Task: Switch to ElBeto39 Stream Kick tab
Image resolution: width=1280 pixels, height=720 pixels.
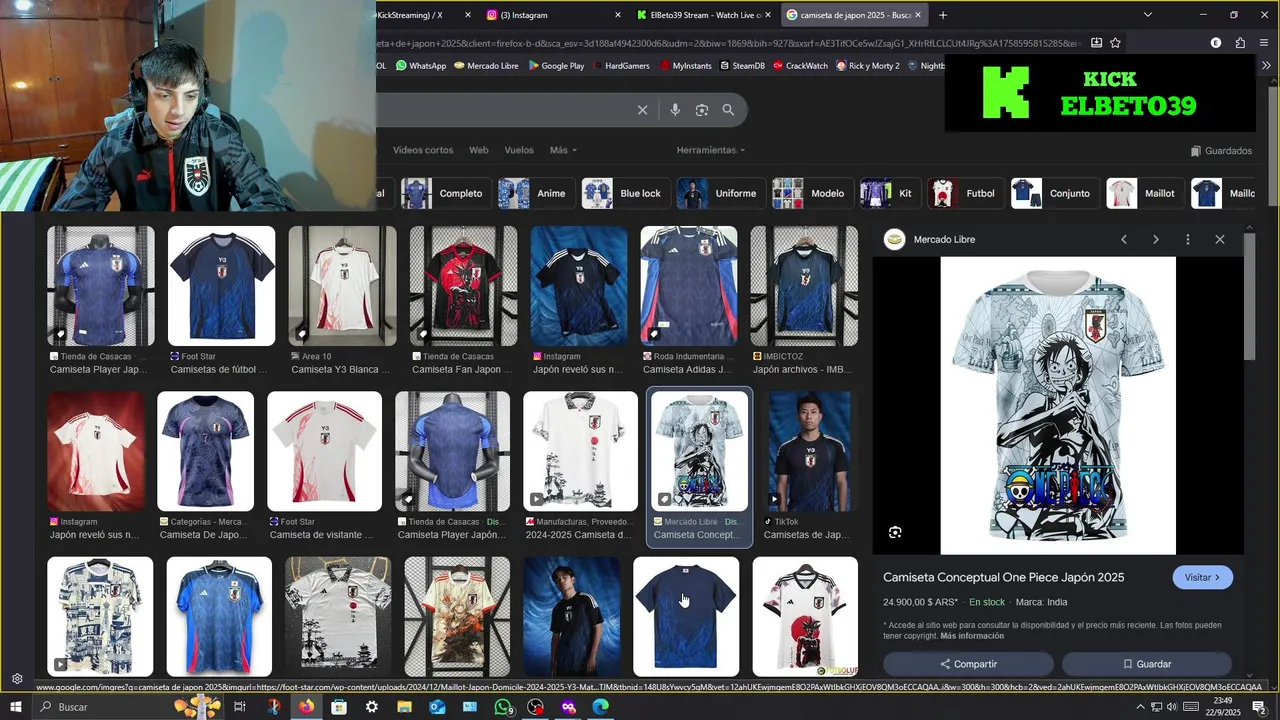Action: [x=704, y=15]
